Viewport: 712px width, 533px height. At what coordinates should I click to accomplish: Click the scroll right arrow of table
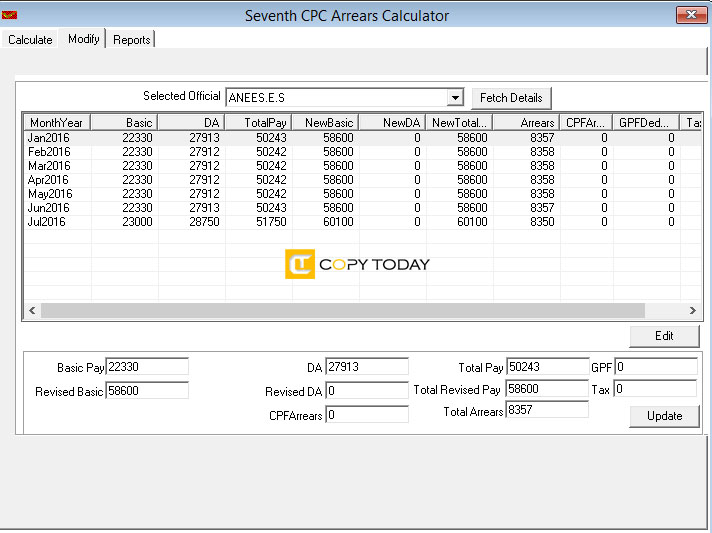pos(692,311)
